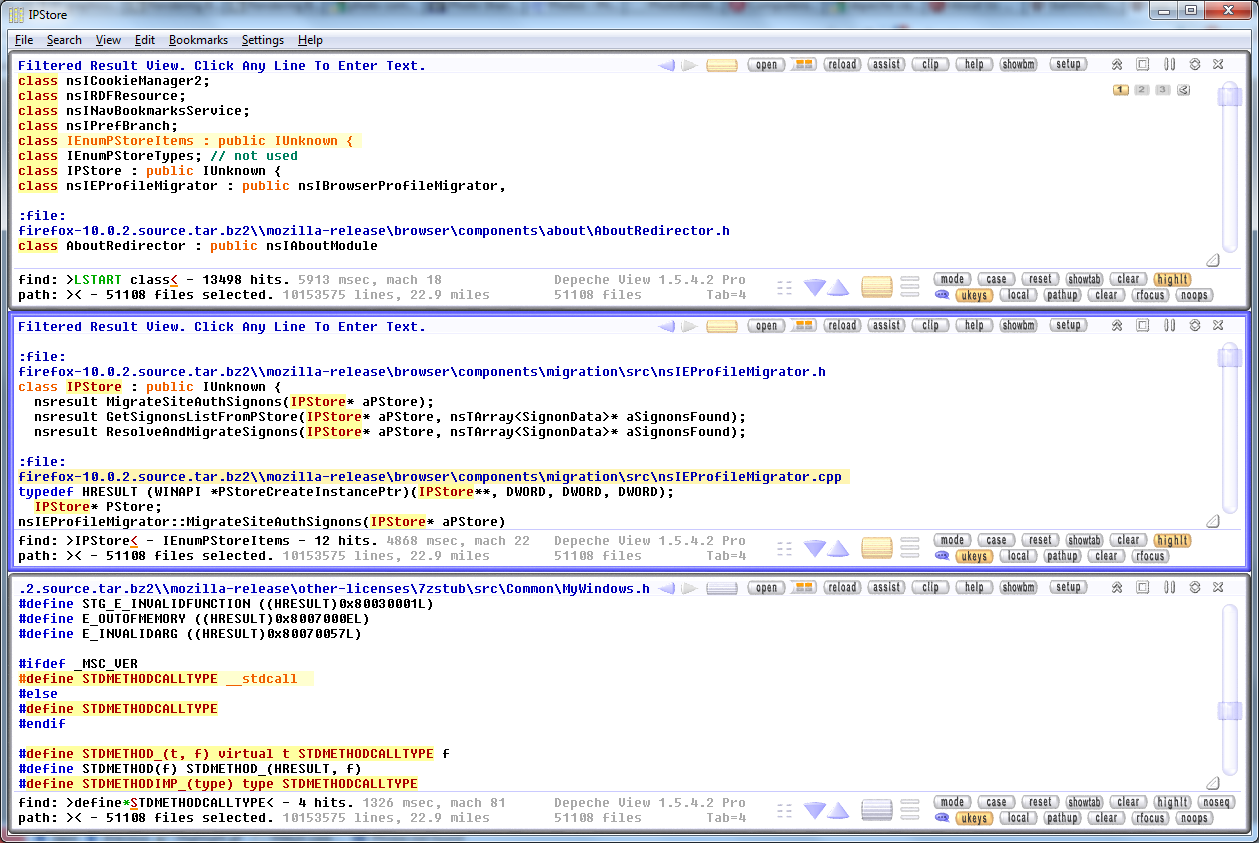
Task: Click the circular refresh icon in top pane
Action: [1194, 64]
